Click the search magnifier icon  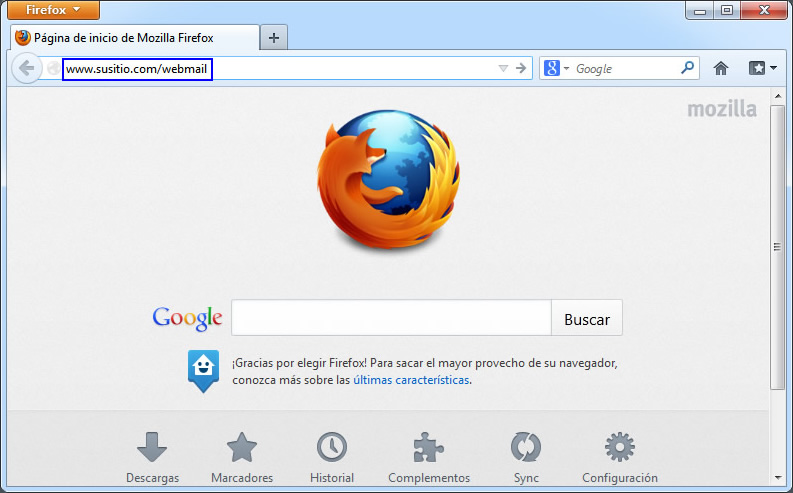tap(687, 69)
